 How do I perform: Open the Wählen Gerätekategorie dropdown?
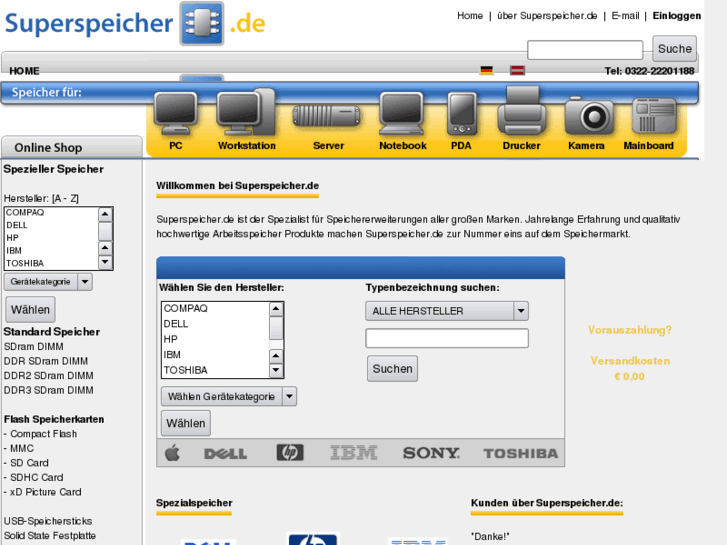(229, 397)
